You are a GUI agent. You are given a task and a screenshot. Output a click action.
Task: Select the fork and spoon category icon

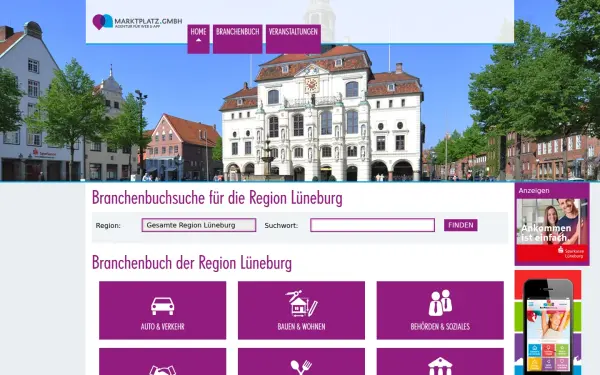pyautogui.click(x=302, y=367)
